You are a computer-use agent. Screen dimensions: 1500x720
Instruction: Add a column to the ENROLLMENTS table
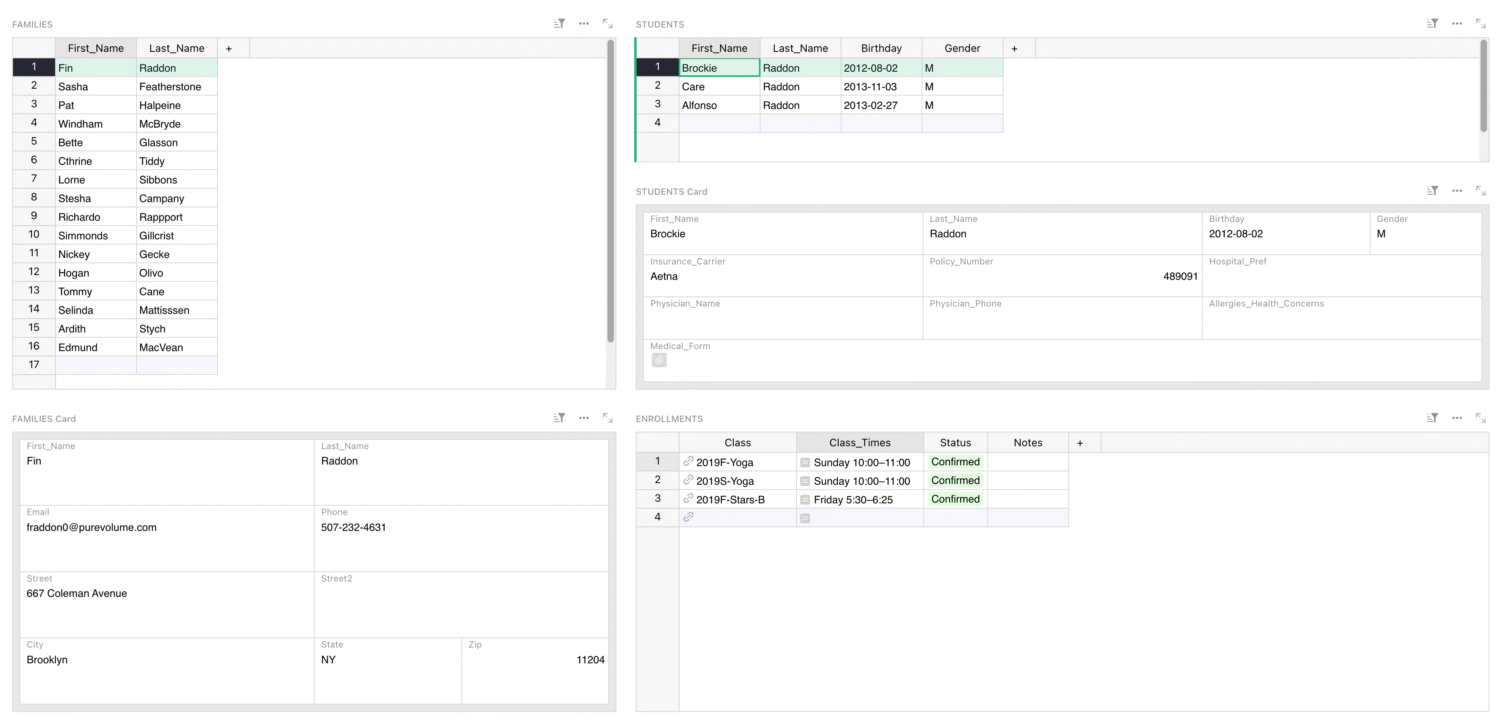click(1080, 442)
